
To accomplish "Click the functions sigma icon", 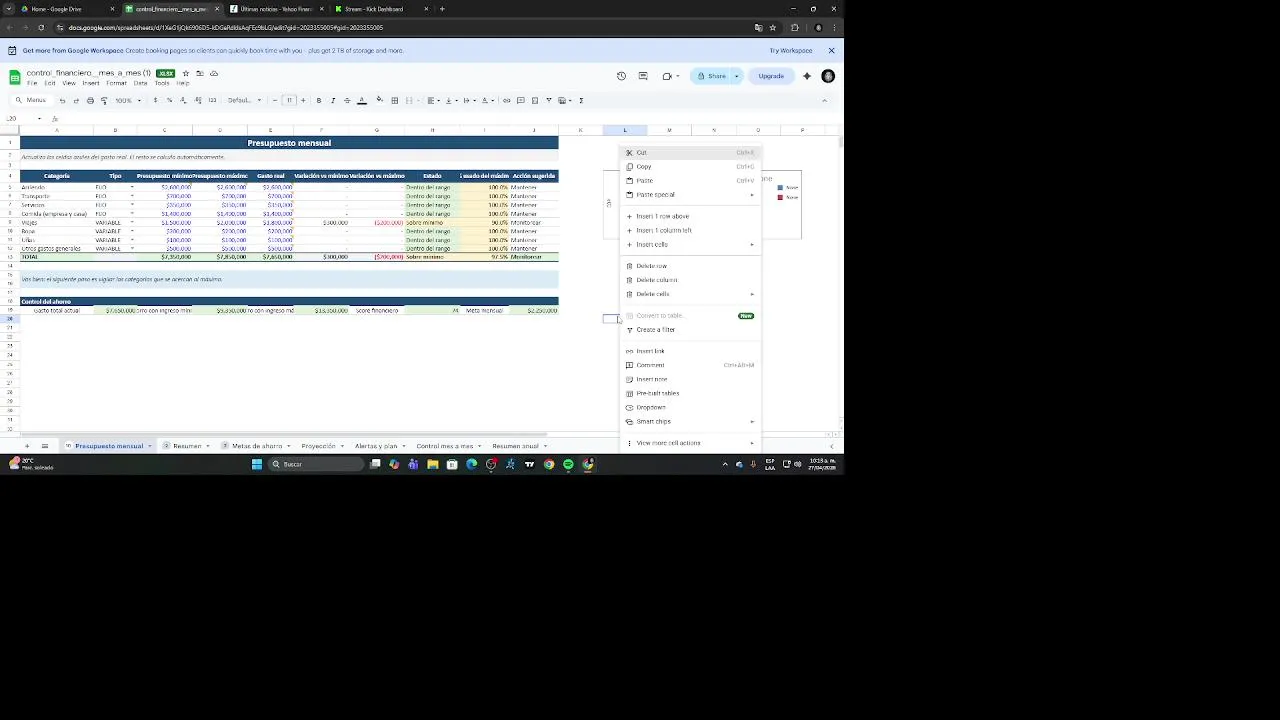I will [x=581, y=100].
